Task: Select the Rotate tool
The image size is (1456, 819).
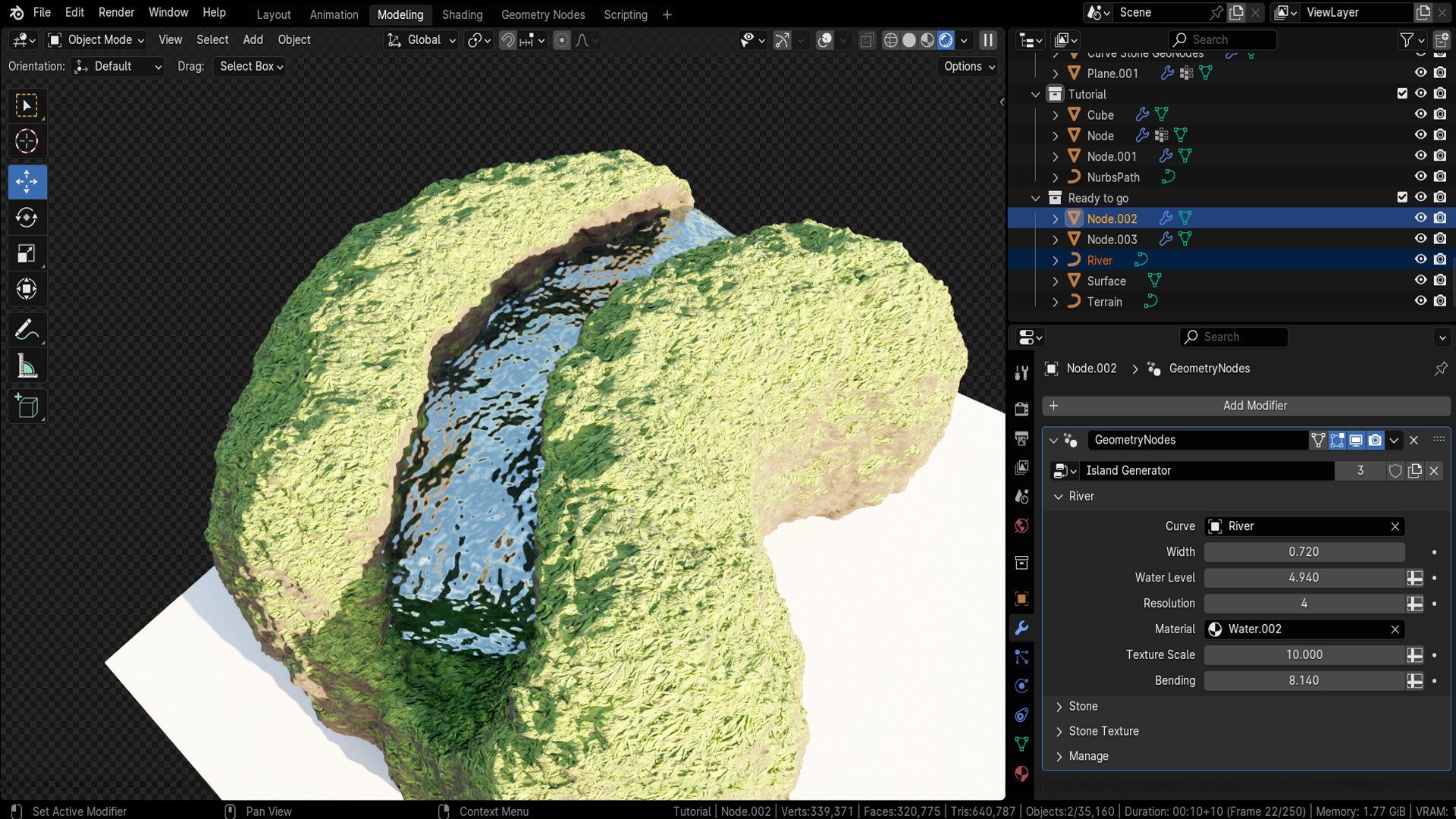Action: pyautogui.click(x=27, y=218)
